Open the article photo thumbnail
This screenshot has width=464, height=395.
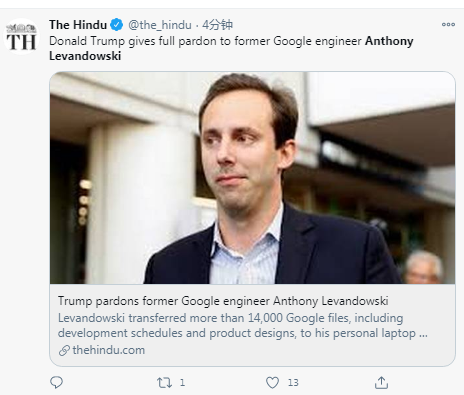pyautogui.click(x=252, y=178)
